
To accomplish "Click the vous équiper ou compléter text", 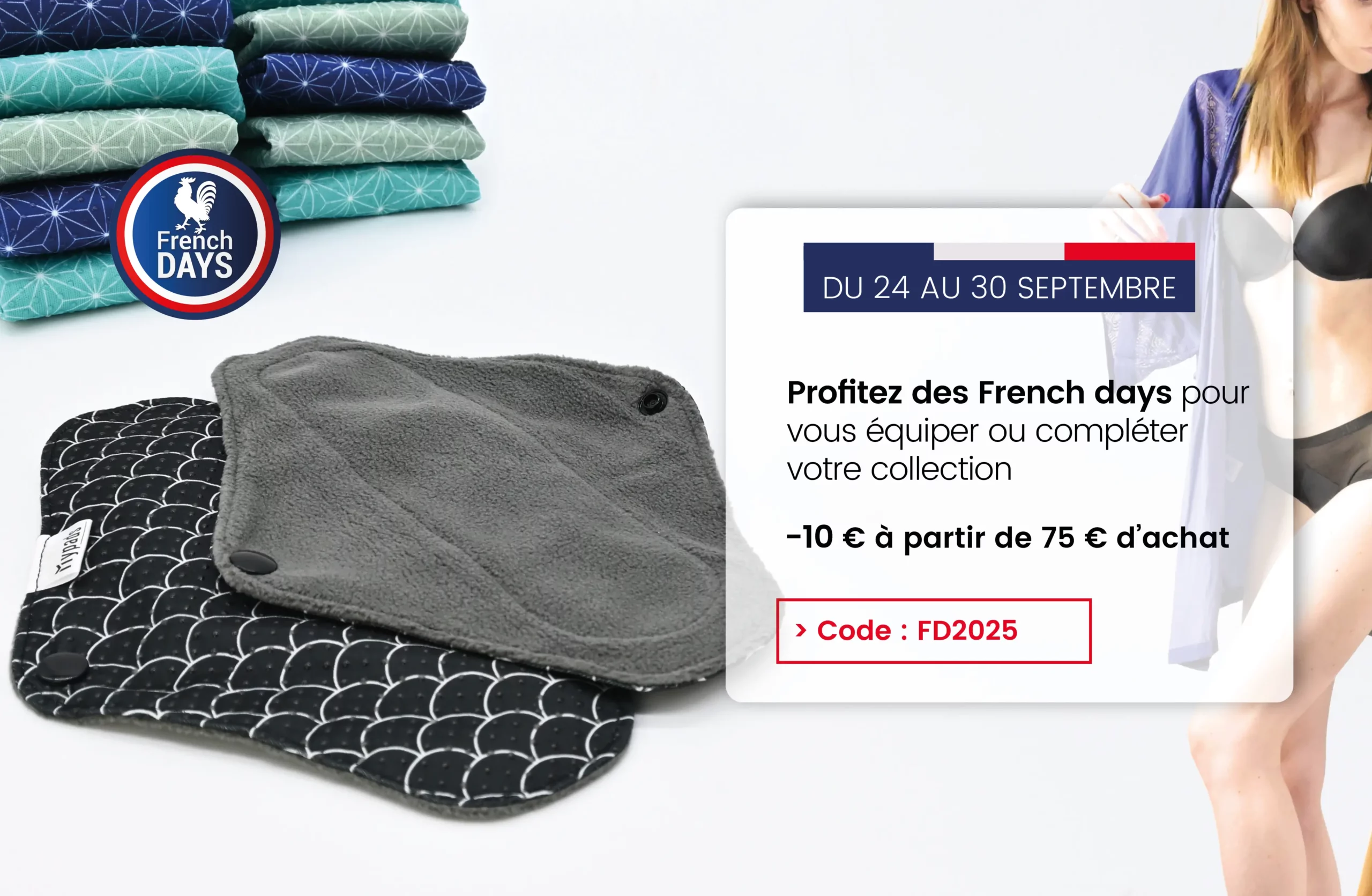I will pos(988,431).
